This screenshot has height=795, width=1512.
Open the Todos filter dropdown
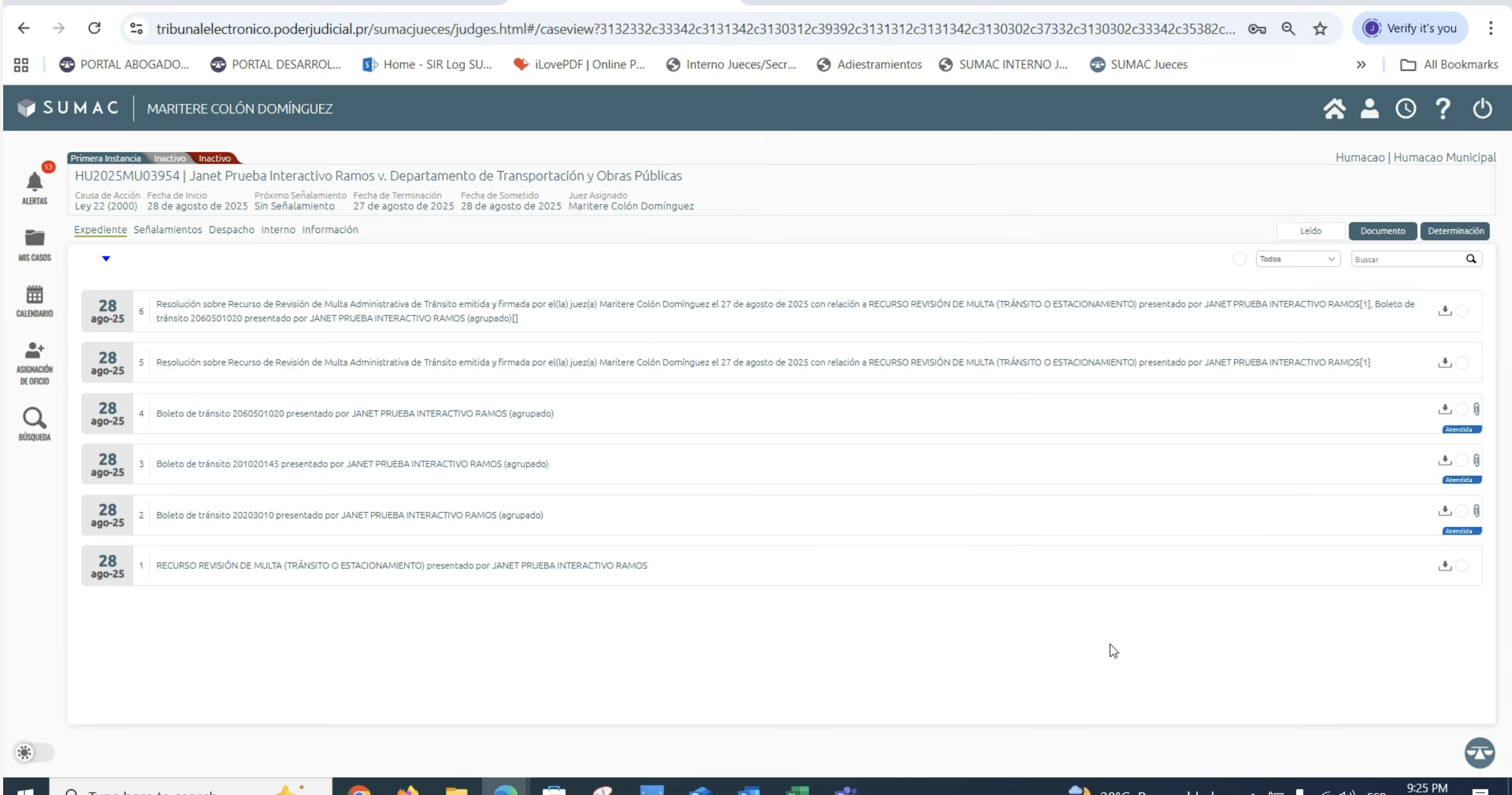(1297, 259)
